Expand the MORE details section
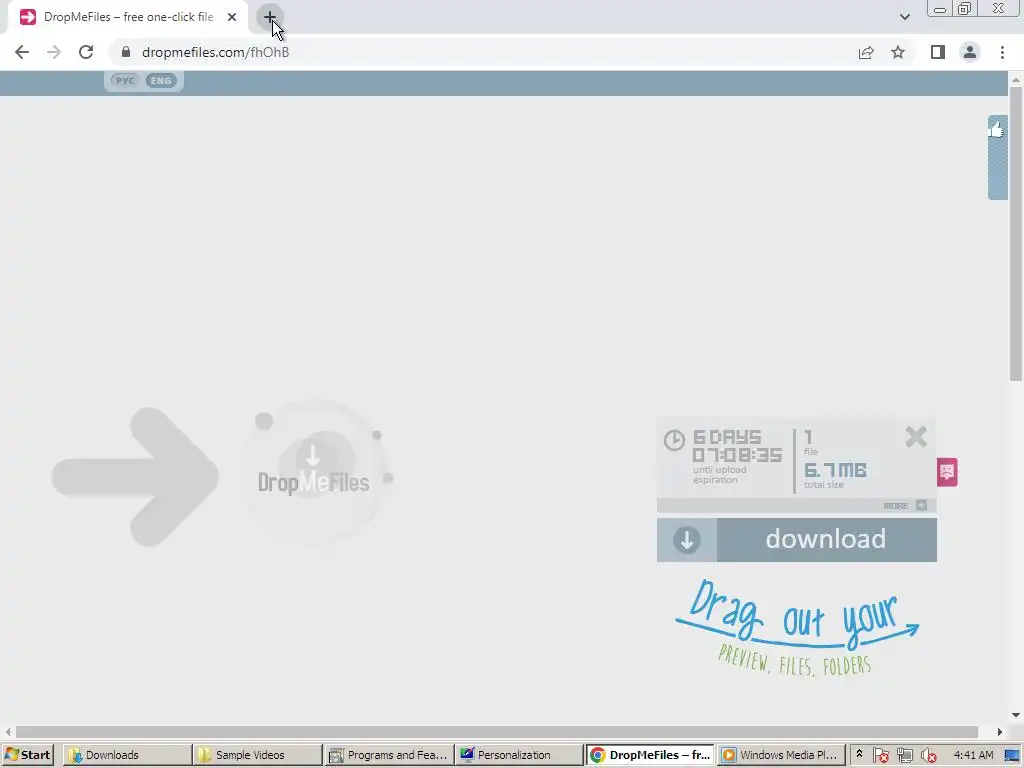Viewport: 1024px width, 768px height. 904,505
